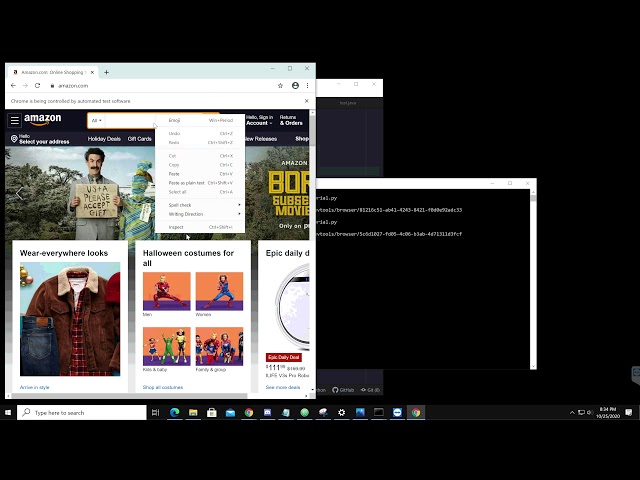This screenshot has height=480, width=640.
Task: Open Discord from the taskbar
Action: (x=267, y=413)
